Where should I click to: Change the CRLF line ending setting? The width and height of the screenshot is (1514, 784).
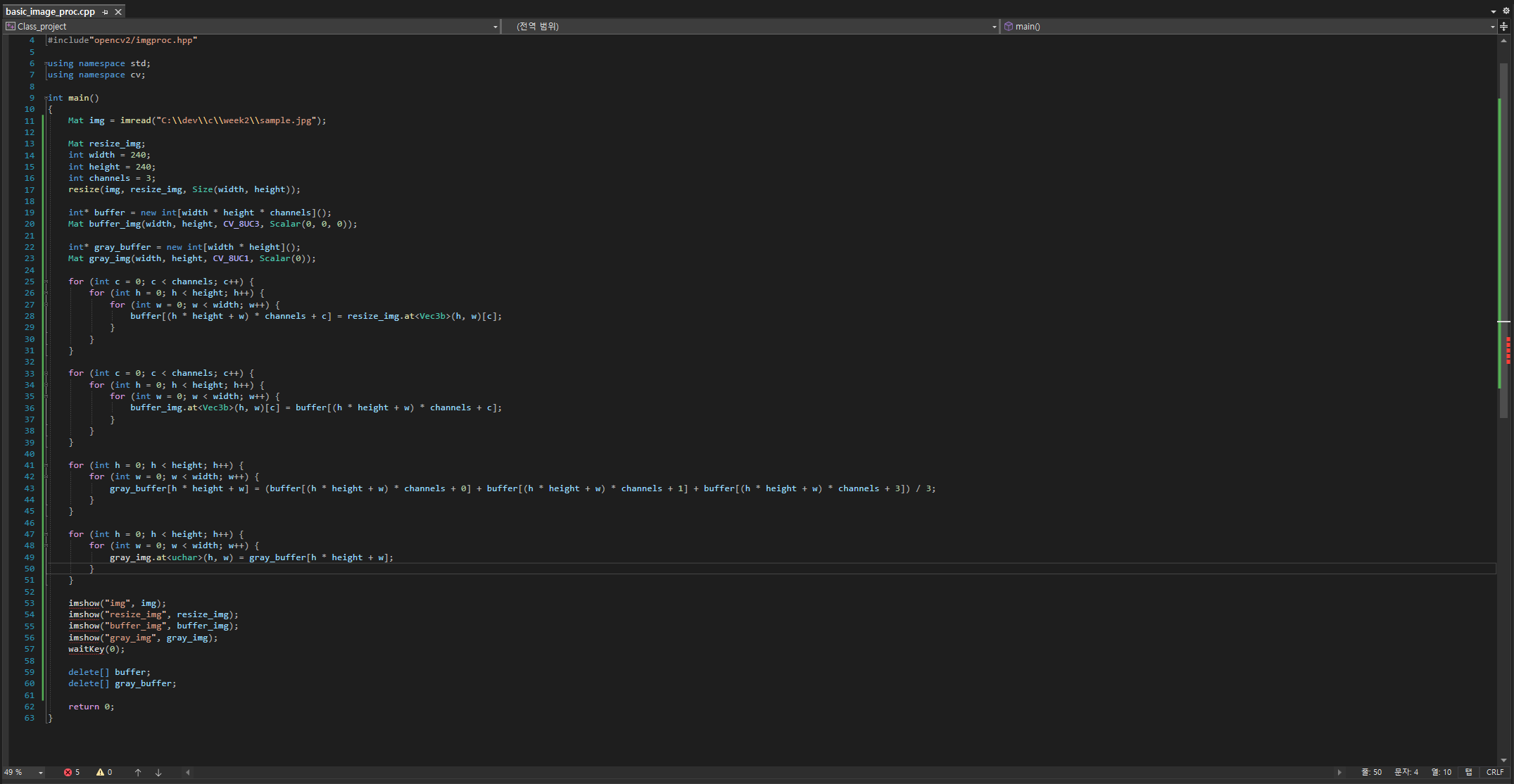[1494, 772]
